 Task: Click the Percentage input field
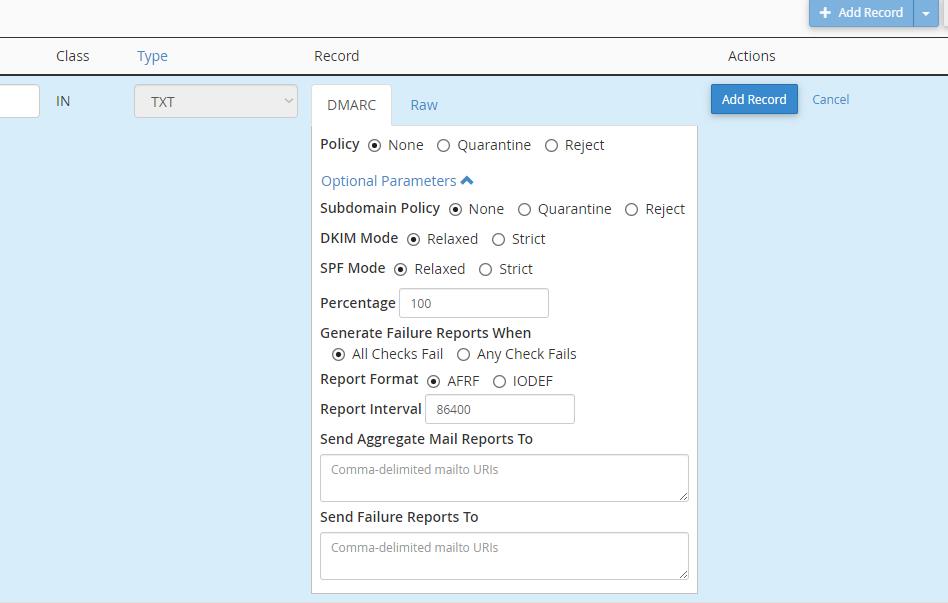coord(474,303)
